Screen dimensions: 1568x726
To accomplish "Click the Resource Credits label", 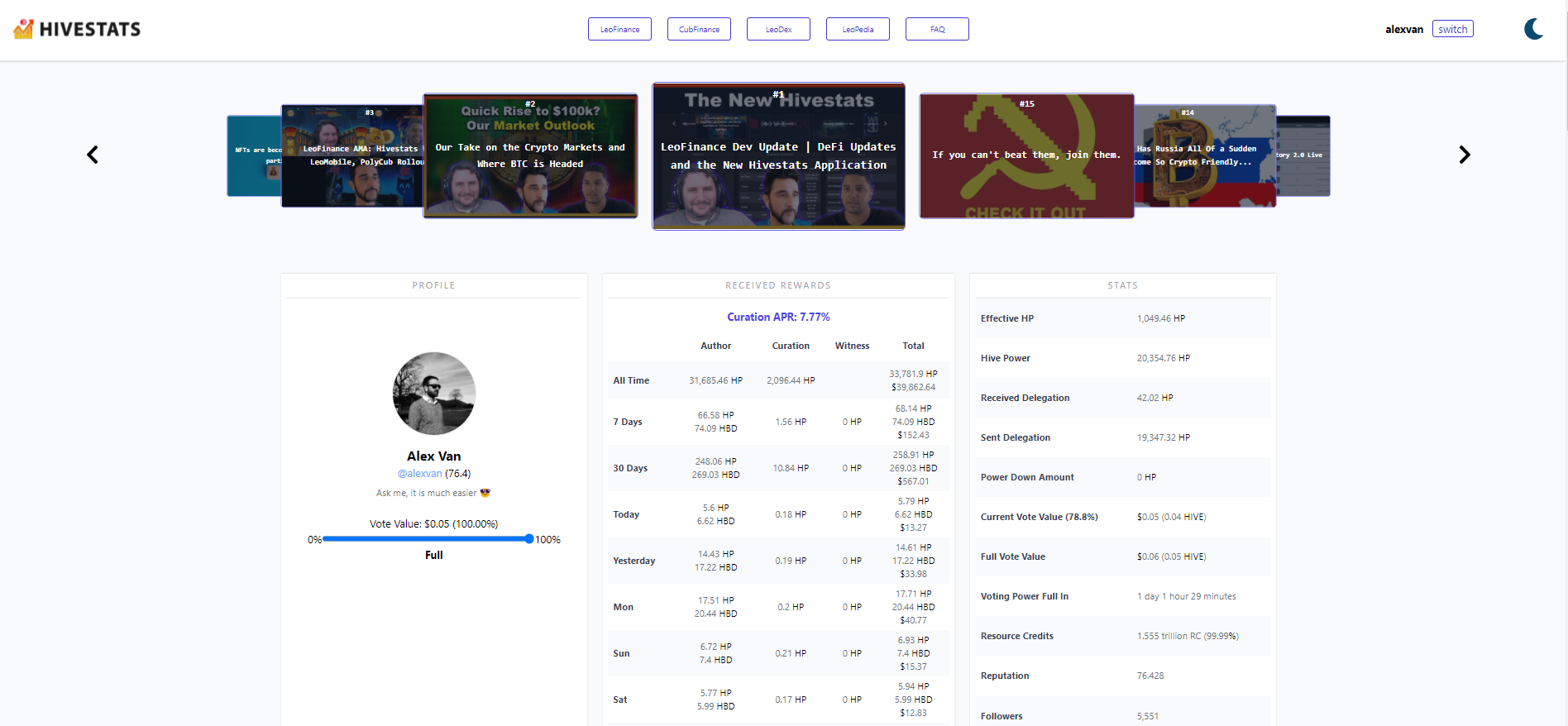I will click(1017, 636).
